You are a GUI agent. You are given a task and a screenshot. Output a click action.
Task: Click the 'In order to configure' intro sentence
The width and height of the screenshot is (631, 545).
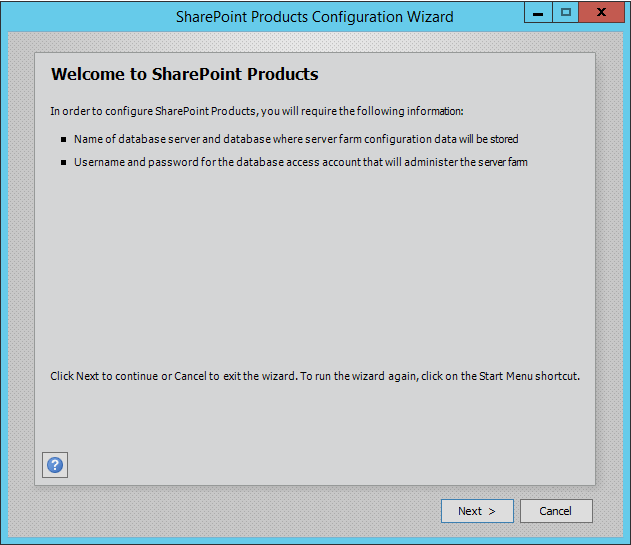[x=256, y=110]
